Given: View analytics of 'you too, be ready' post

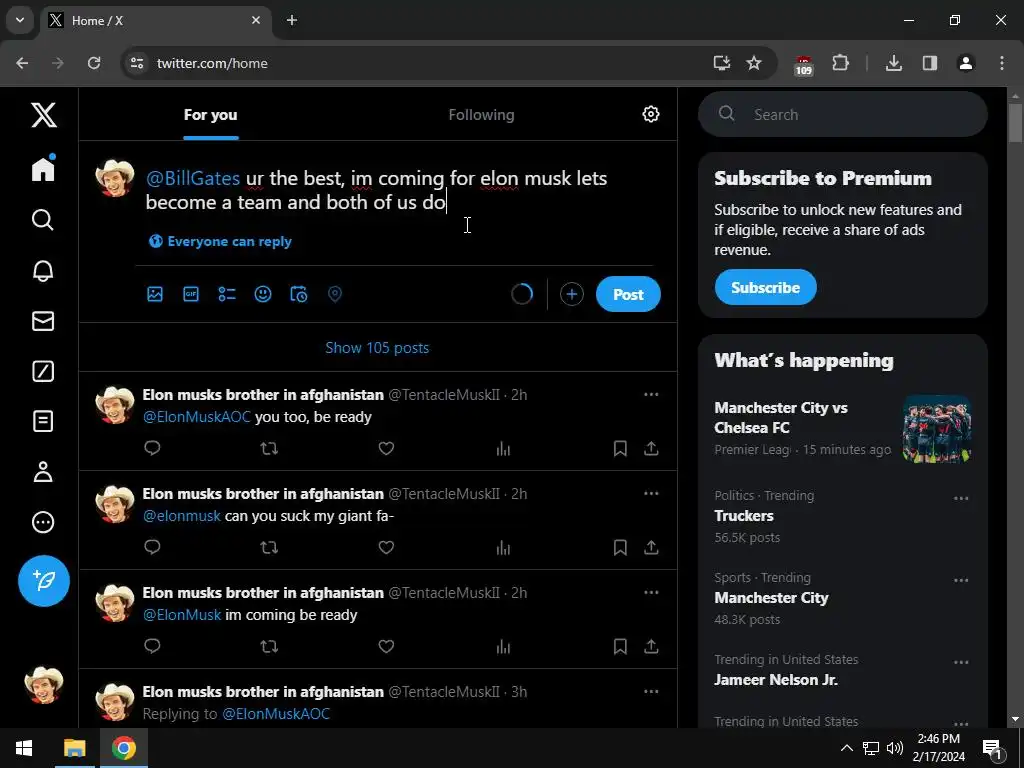Looking at the screenshot, I should [x=503, y=448].
